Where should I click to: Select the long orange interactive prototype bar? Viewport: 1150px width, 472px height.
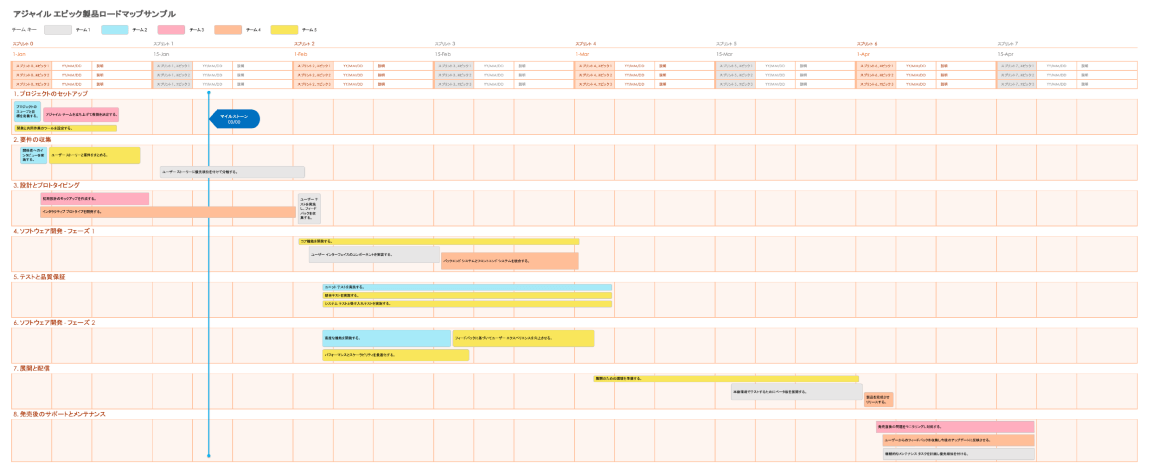coord(167,212)
